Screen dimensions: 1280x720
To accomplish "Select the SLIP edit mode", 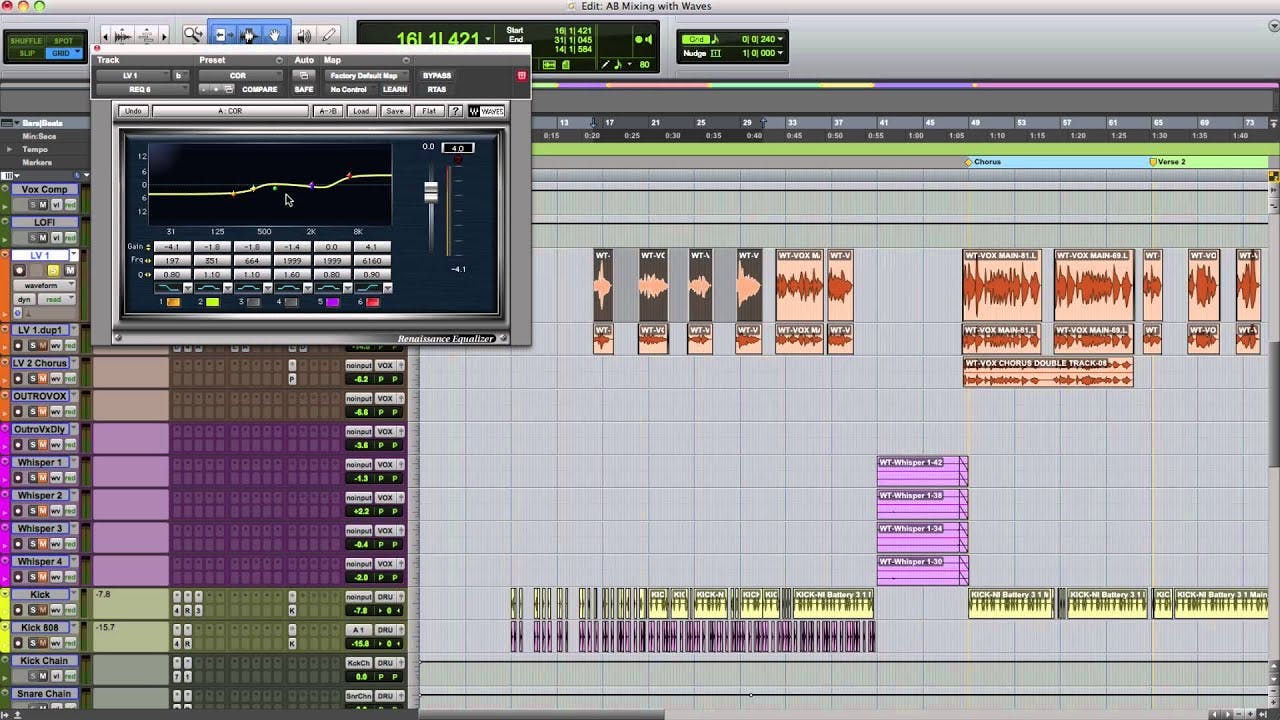I will coord(26,53).
